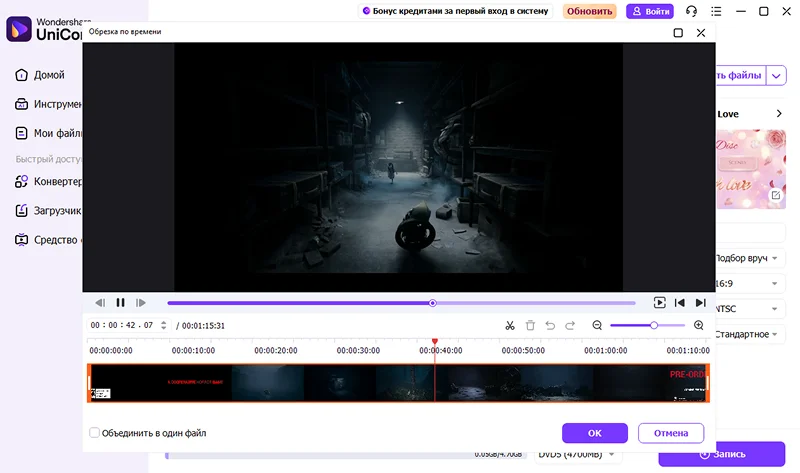Jump to next segment
This screenshot has height=473, width=800.
point(701,303)
